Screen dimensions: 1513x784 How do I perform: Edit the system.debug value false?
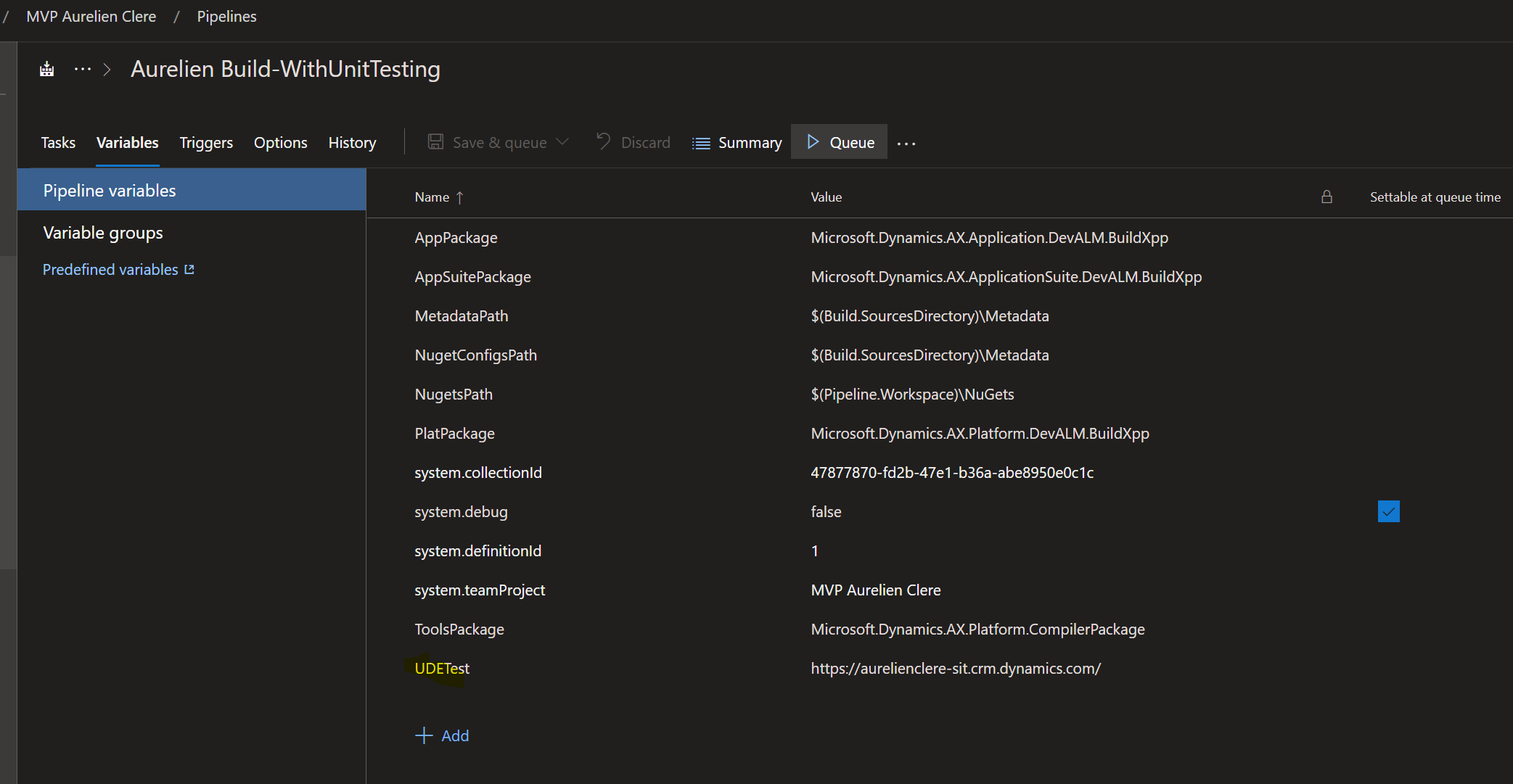(x=826, y=512)
